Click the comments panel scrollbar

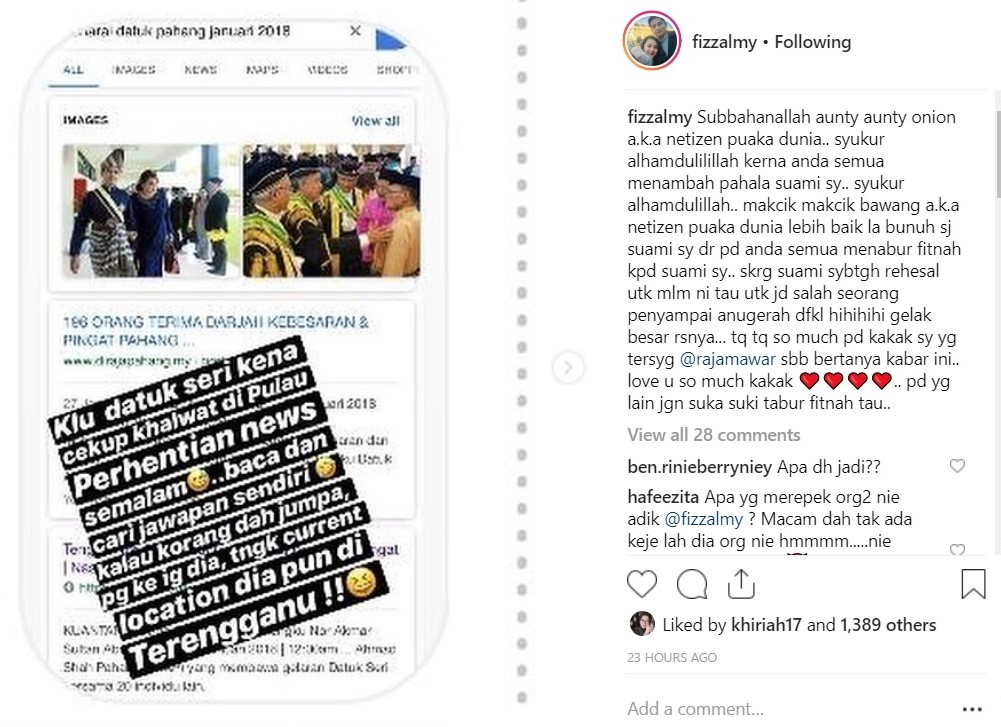(997, 153)
